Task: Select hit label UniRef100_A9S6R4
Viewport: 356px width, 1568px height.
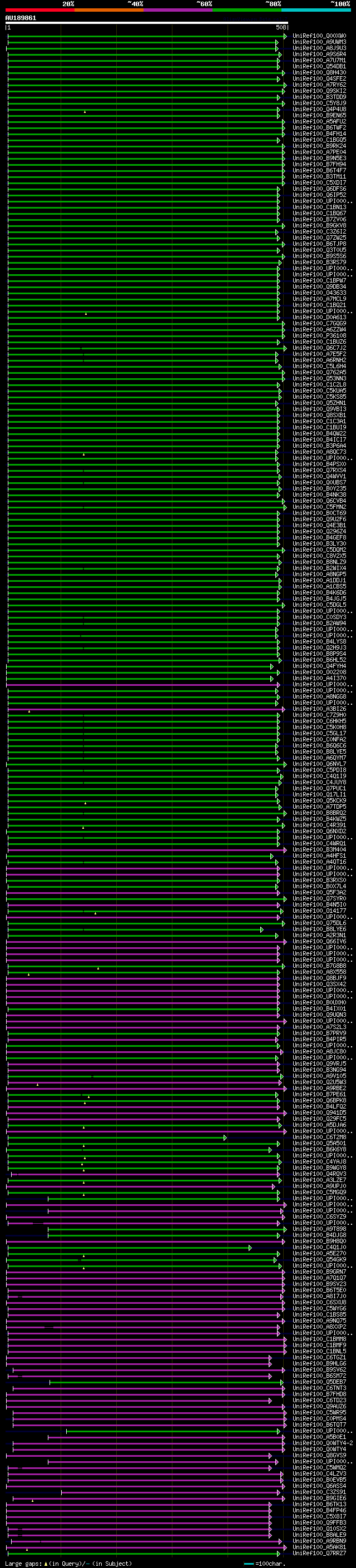Action: coord(319,54)
